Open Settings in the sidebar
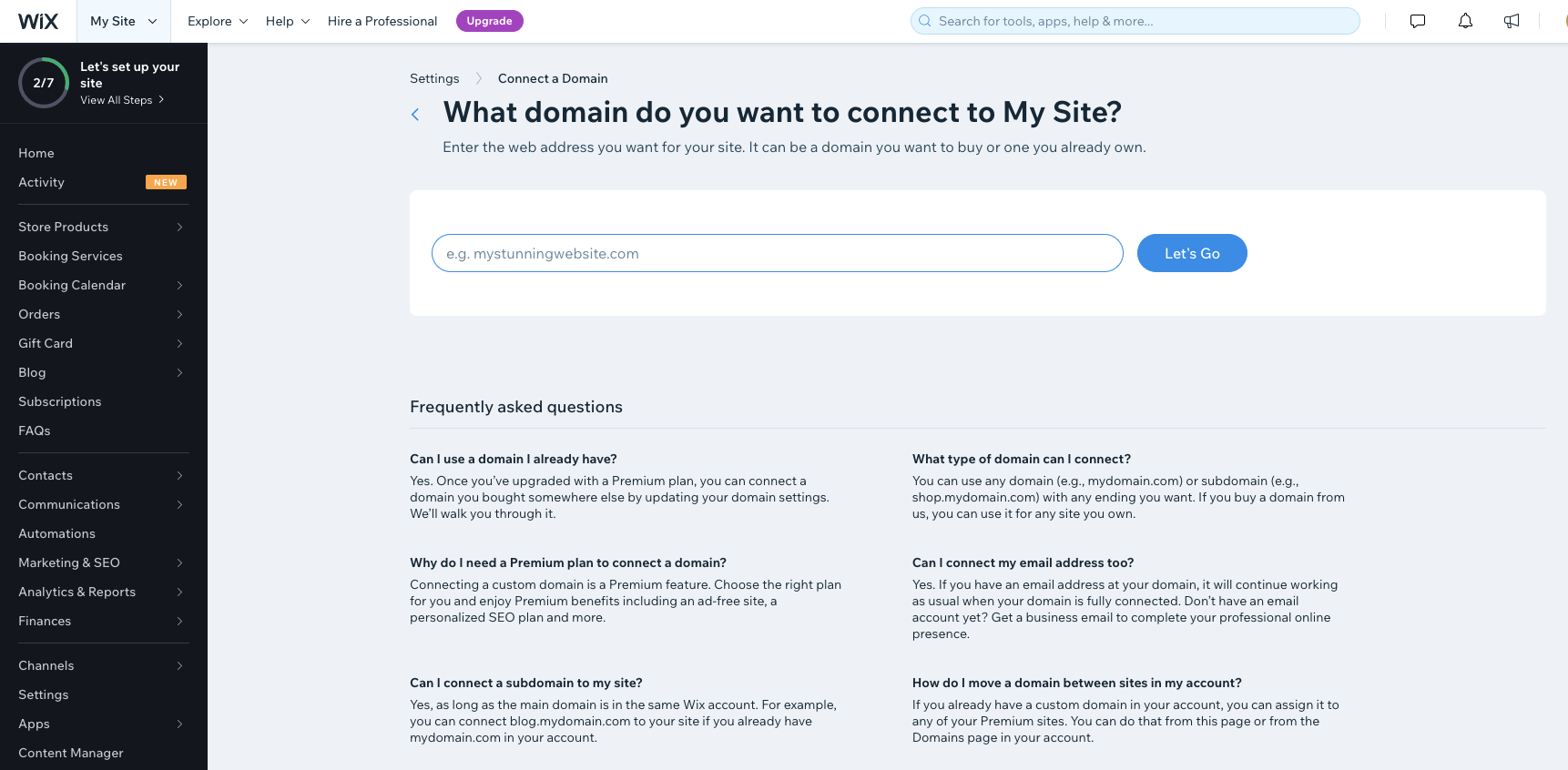The image size is (1568, 770). [44, 694]
